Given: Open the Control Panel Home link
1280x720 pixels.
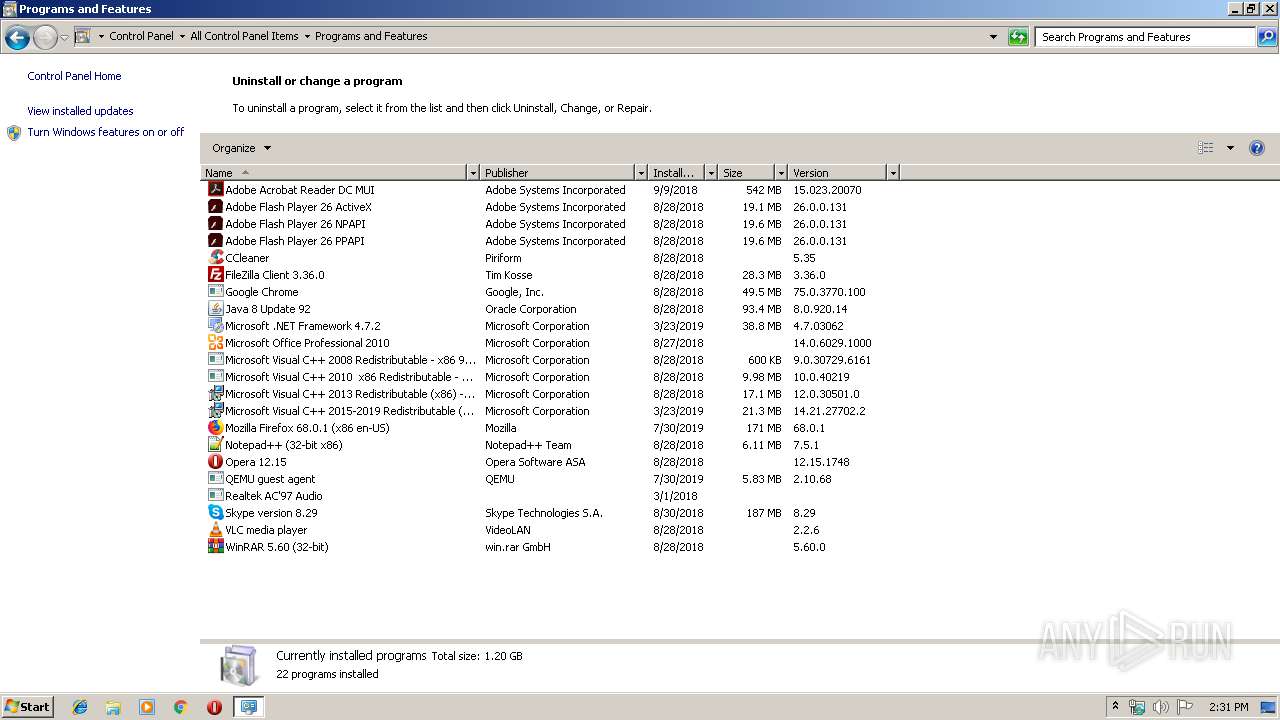Looking at the screenshot, I should coord(74,76).
